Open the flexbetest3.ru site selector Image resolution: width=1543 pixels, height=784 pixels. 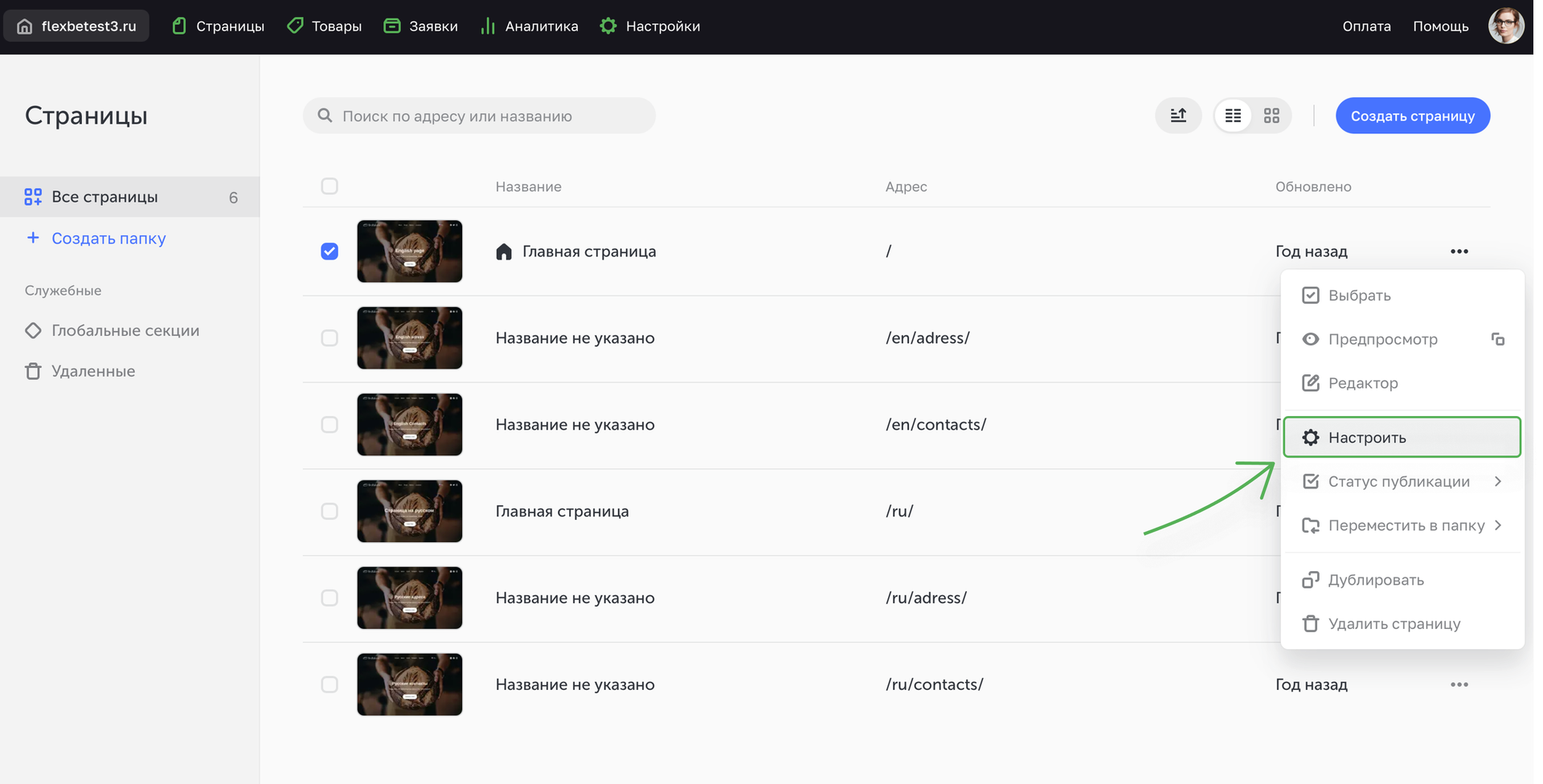click(x=77, y=26)
